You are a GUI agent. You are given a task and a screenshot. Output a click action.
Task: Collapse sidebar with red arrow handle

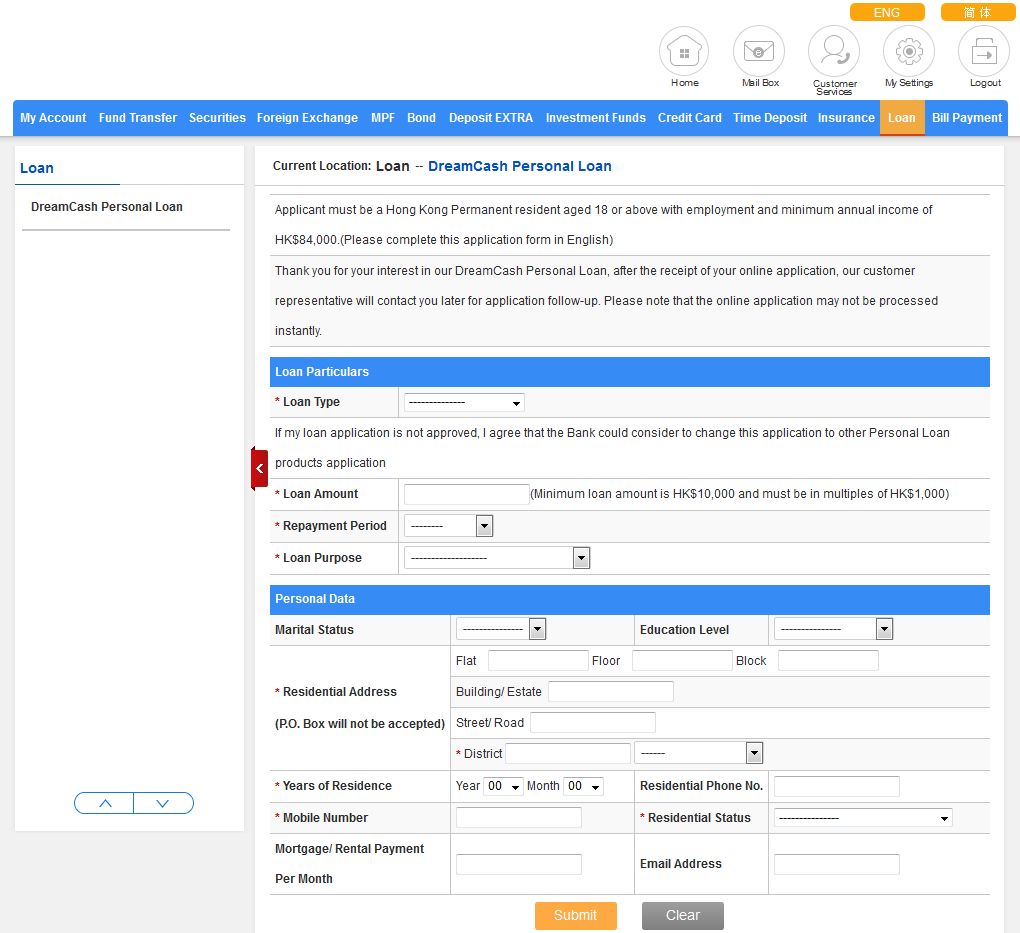[260, 468]
